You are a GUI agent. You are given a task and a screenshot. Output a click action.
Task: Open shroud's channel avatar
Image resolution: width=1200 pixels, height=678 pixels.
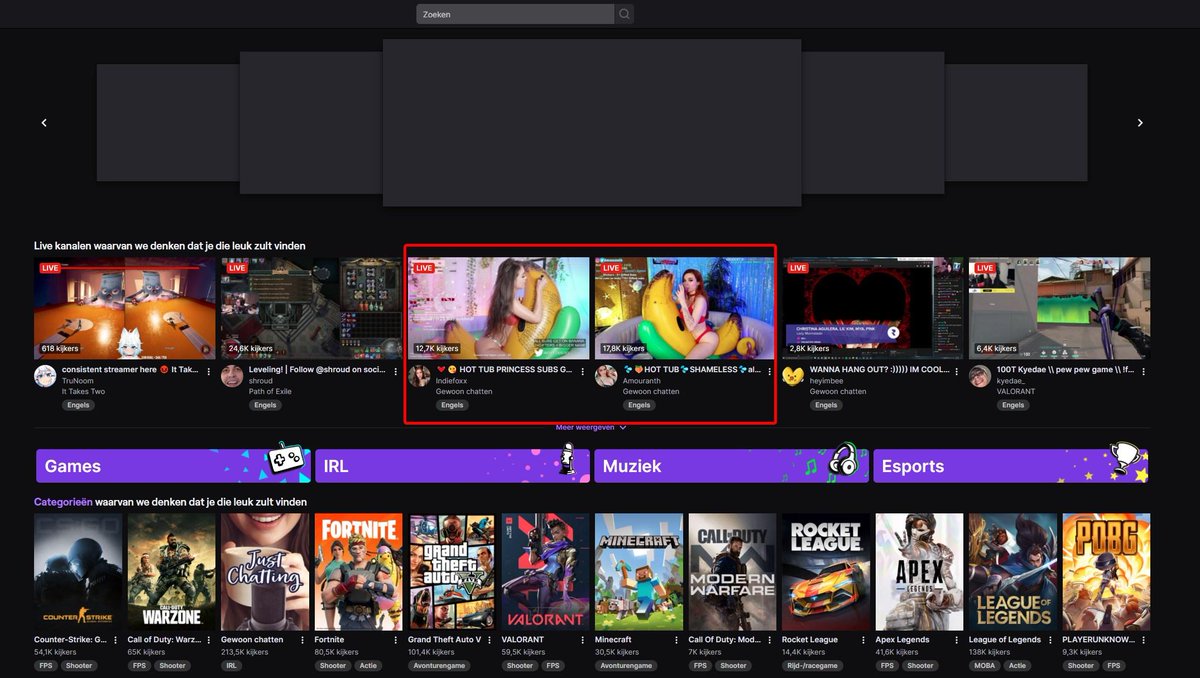click(232, 376)
